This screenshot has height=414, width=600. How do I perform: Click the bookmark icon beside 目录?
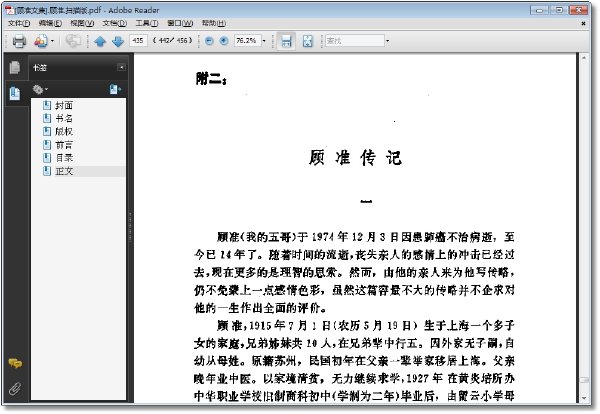47,158
